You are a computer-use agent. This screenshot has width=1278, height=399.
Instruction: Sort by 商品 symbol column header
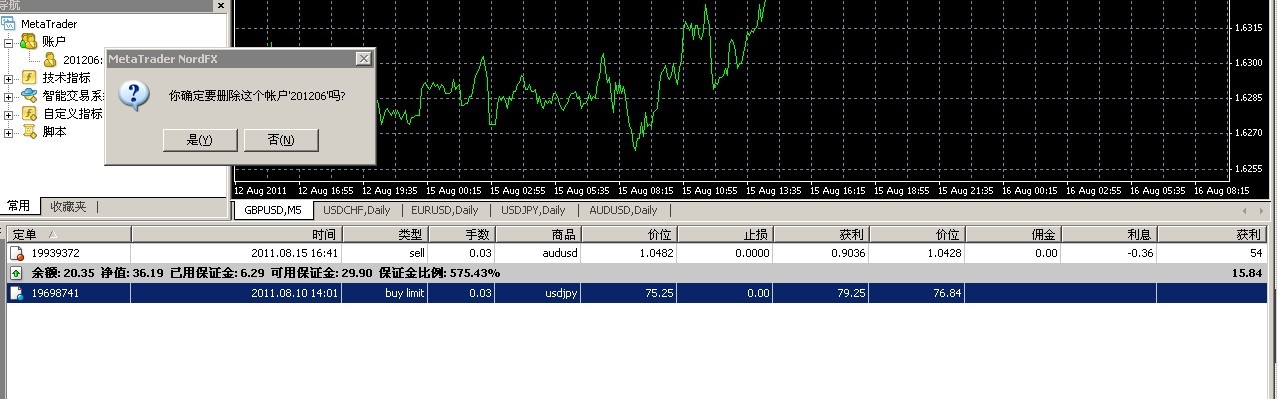tap(538, 234)
